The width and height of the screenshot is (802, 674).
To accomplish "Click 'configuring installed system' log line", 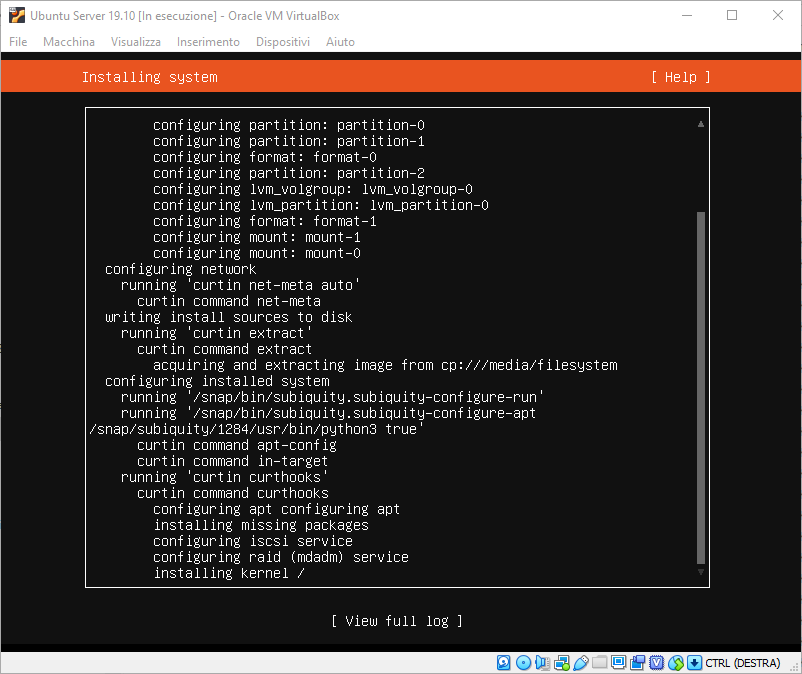I will point(217,381).
